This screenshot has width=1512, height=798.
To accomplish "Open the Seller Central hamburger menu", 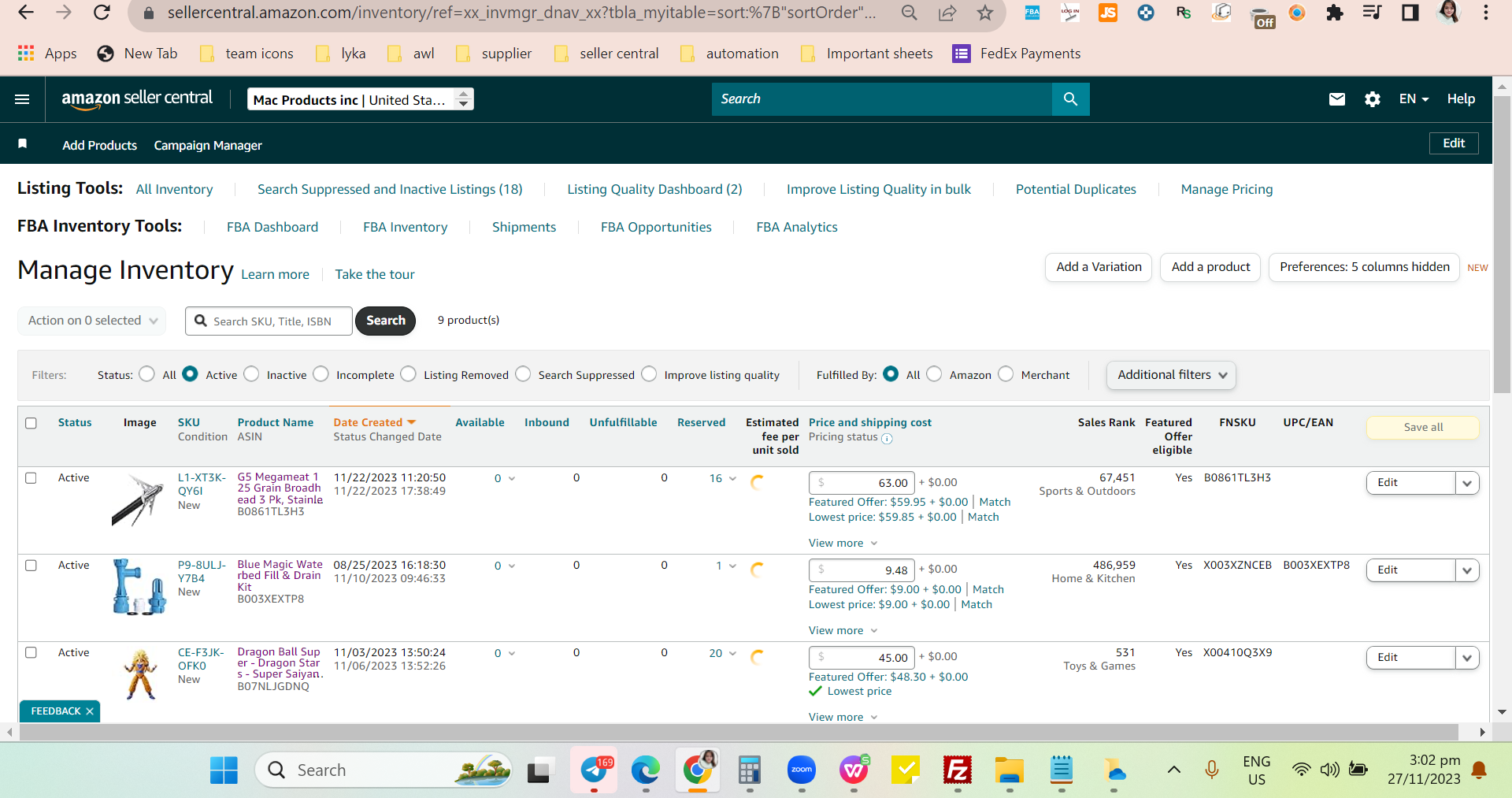I will 22,99.
